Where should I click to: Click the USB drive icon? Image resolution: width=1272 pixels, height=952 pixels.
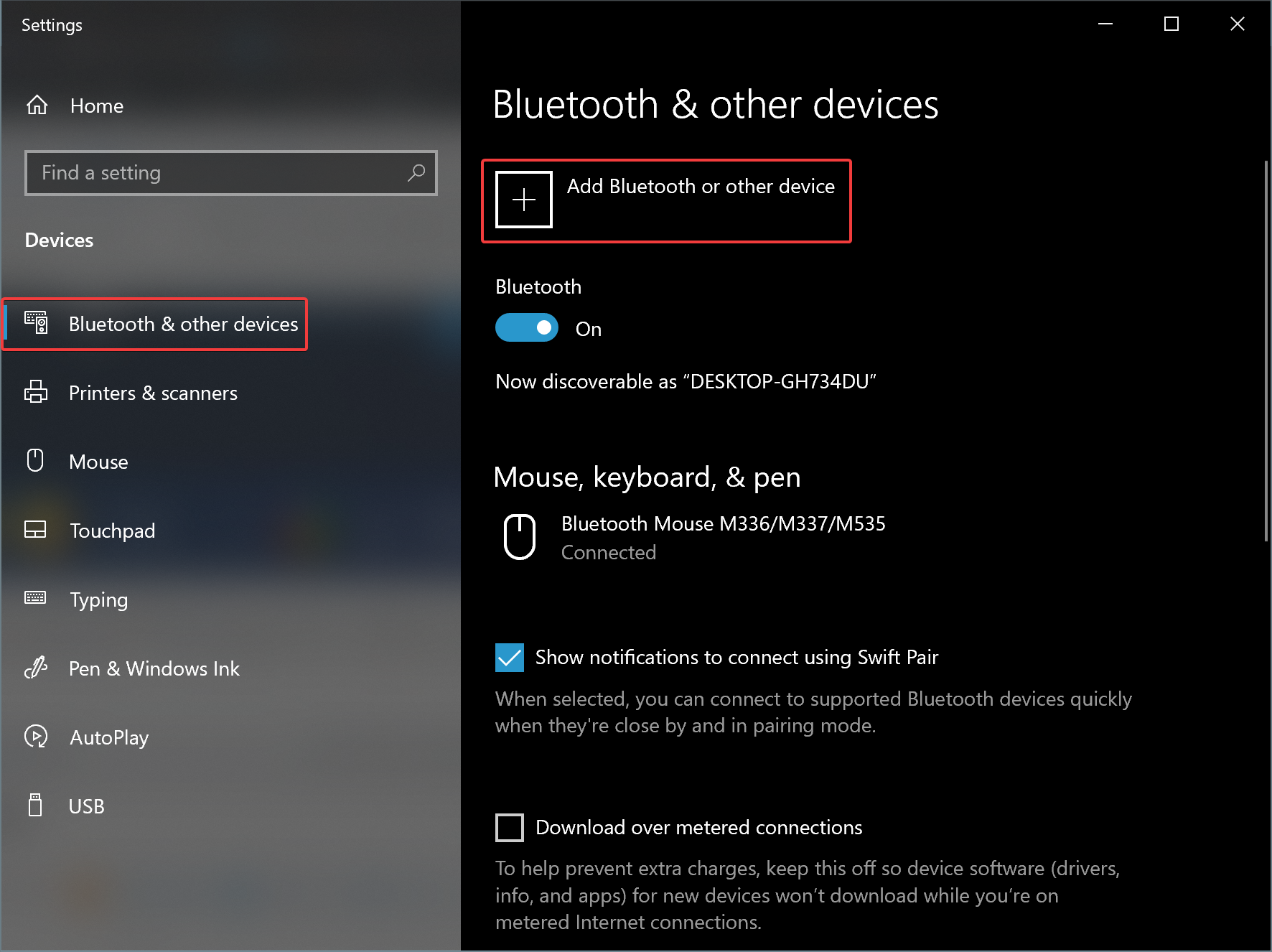tap(35, 806)
